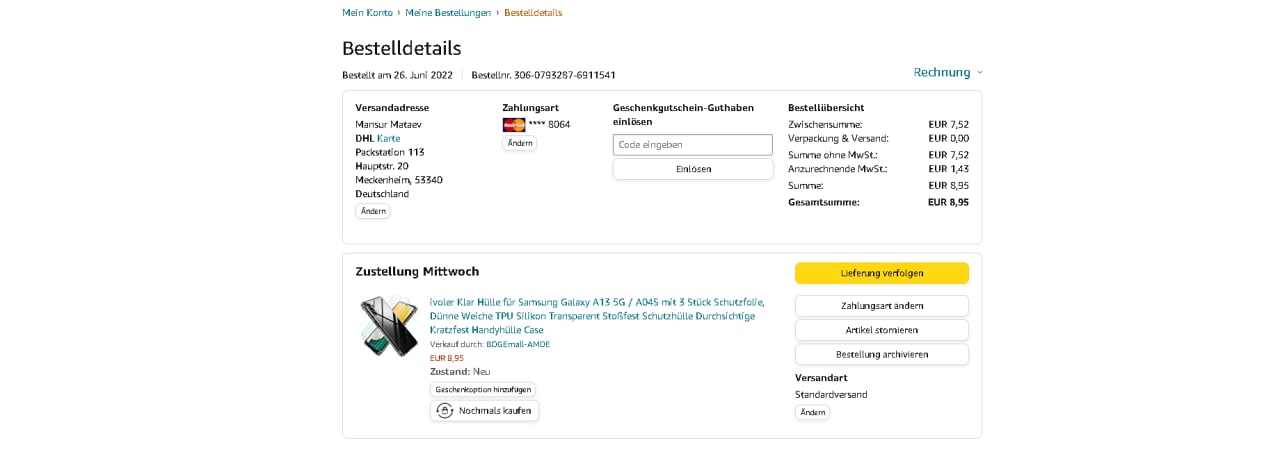Viewport: 1280px width, 454px height.
Task: Click Geschenkoption hinzufügen button
Action: (x=483, y=389)
